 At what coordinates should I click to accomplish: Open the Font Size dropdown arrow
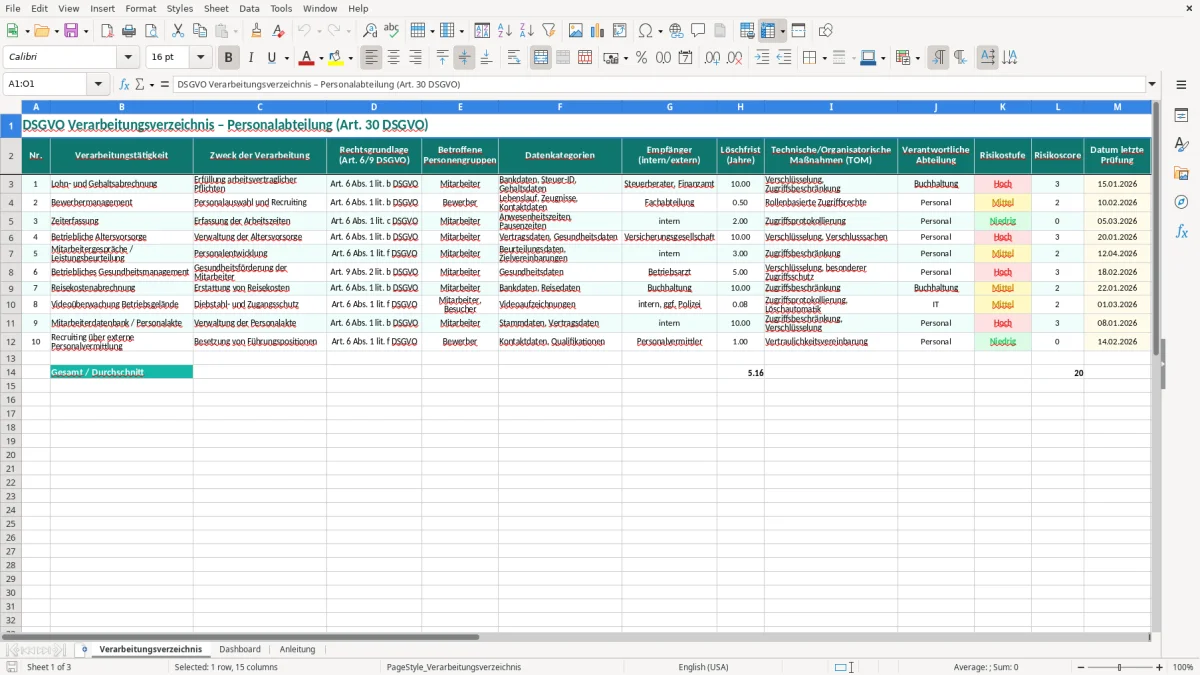point(201,58)
